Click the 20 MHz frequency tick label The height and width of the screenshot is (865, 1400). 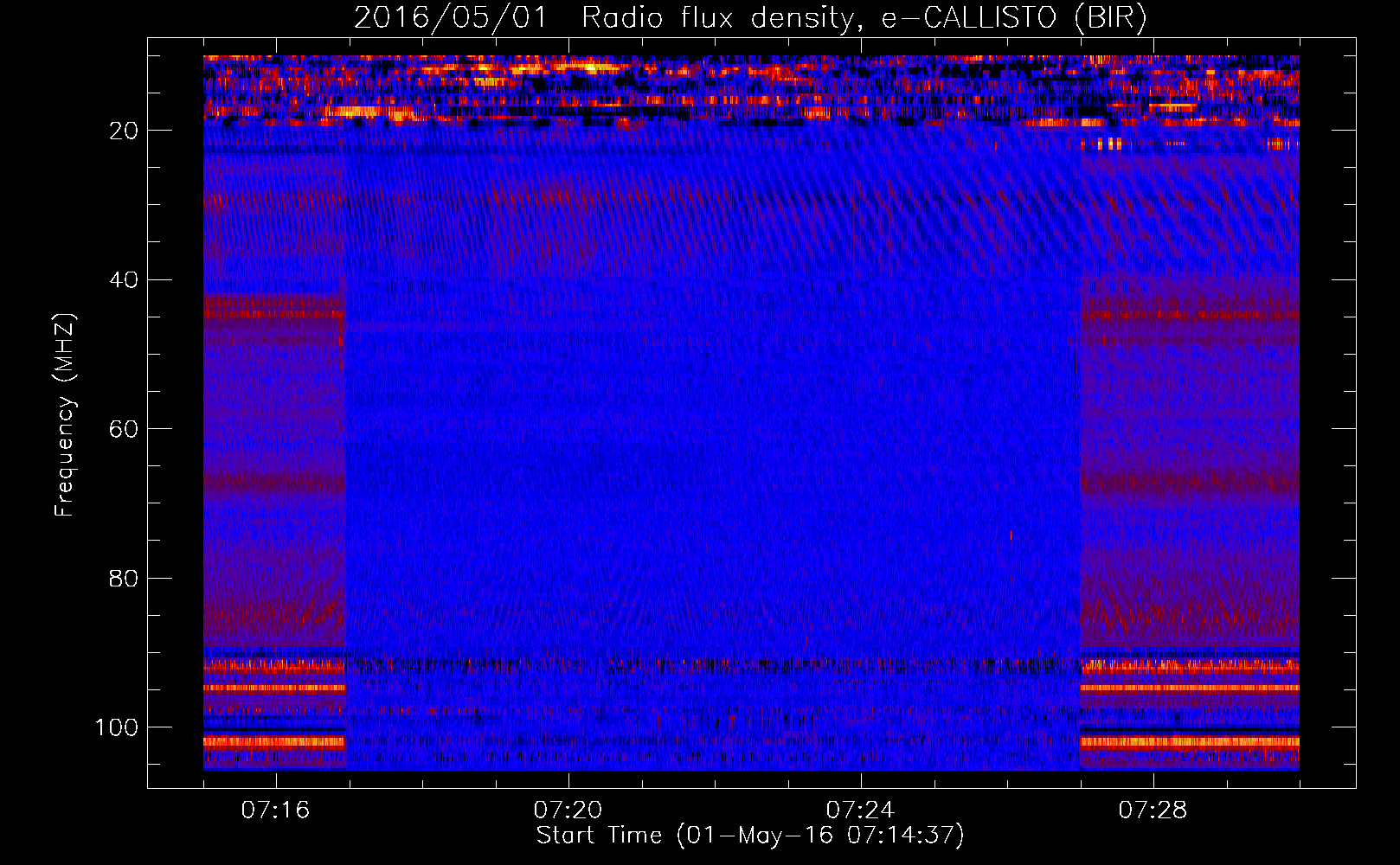[x=124, y=131]
